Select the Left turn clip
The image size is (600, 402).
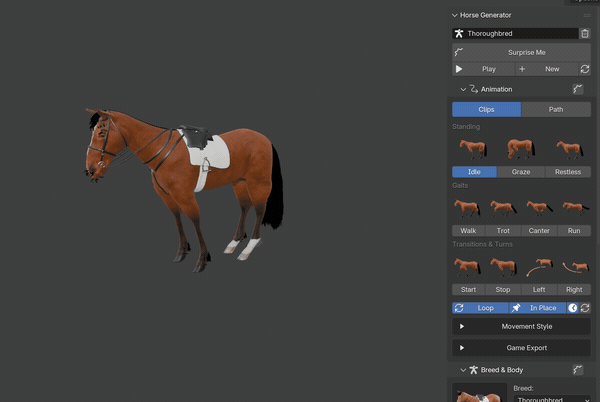[x=539, y=290]
